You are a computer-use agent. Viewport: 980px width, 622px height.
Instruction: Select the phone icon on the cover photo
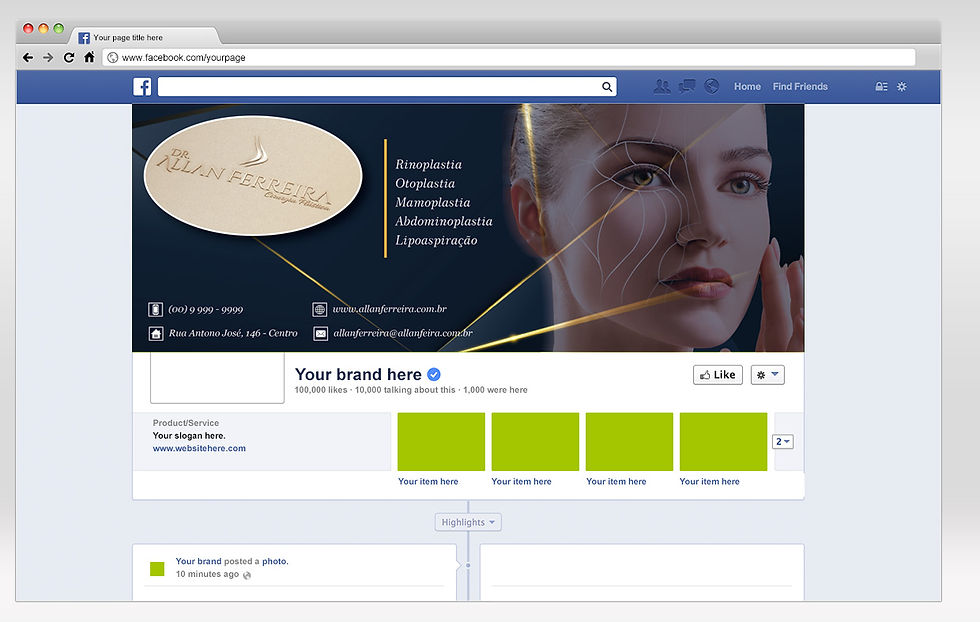tap(156, 309)
